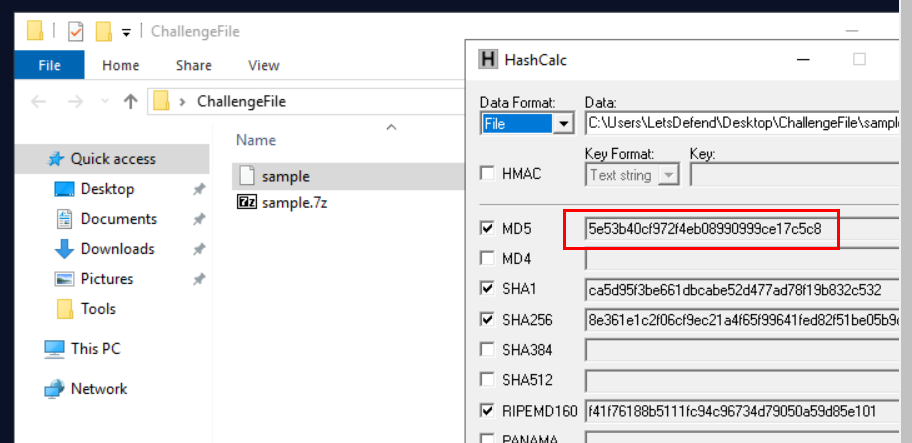Open Documents in the navigation pane
Viewport: 912px width, 443px height.
[119, 219]
